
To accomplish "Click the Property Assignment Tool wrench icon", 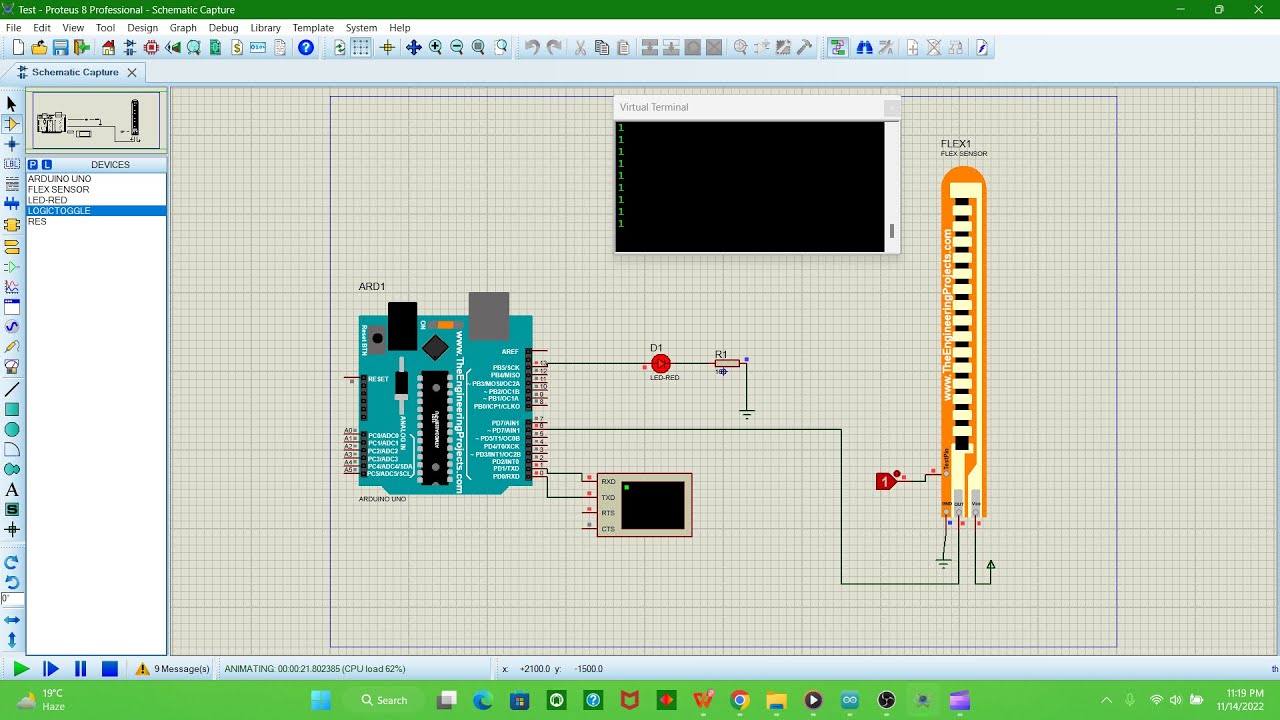I will (886, 47).
